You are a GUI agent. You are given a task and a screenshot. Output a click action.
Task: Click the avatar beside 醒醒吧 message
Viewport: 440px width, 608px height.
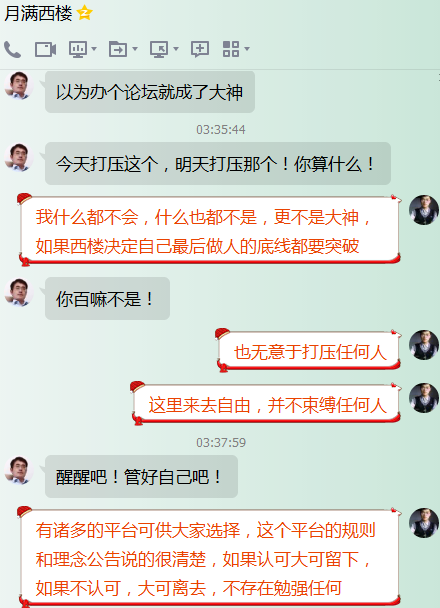(x=19, y=470)
